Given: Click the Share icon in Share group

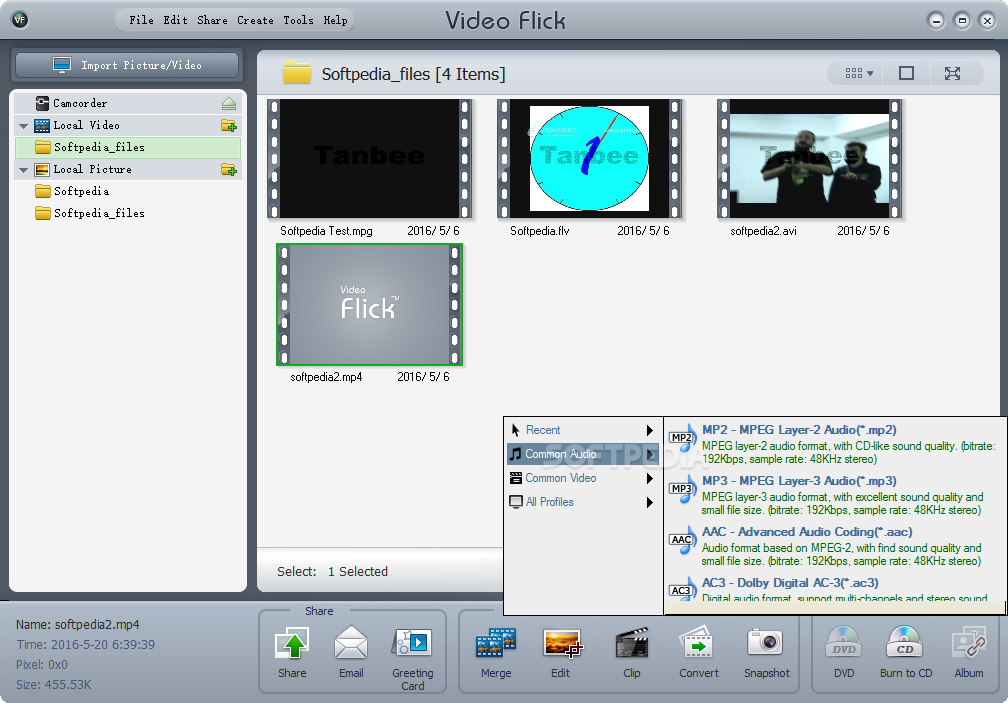Looking at the screenshot, I should pyautogui.click(x=292, y=644).
